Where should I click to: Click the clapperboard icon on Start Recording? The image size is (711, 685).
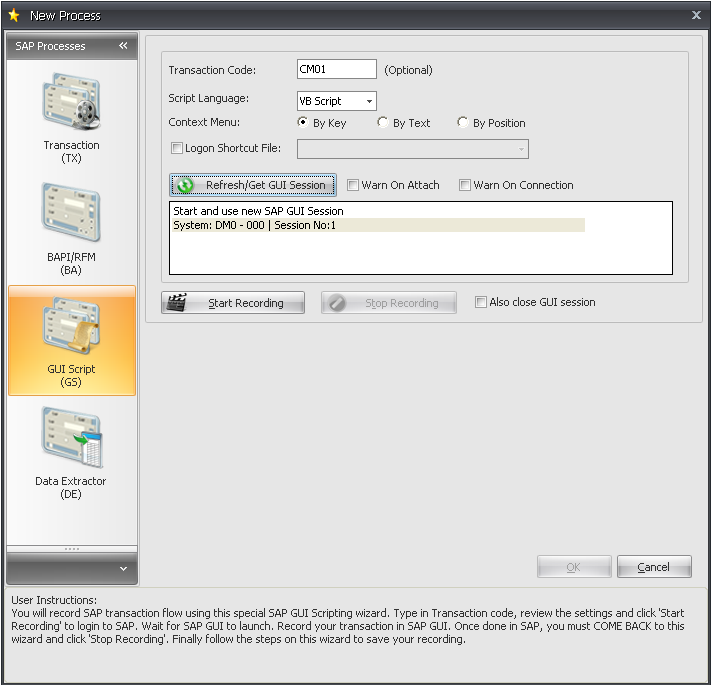[x=177, y=303]
